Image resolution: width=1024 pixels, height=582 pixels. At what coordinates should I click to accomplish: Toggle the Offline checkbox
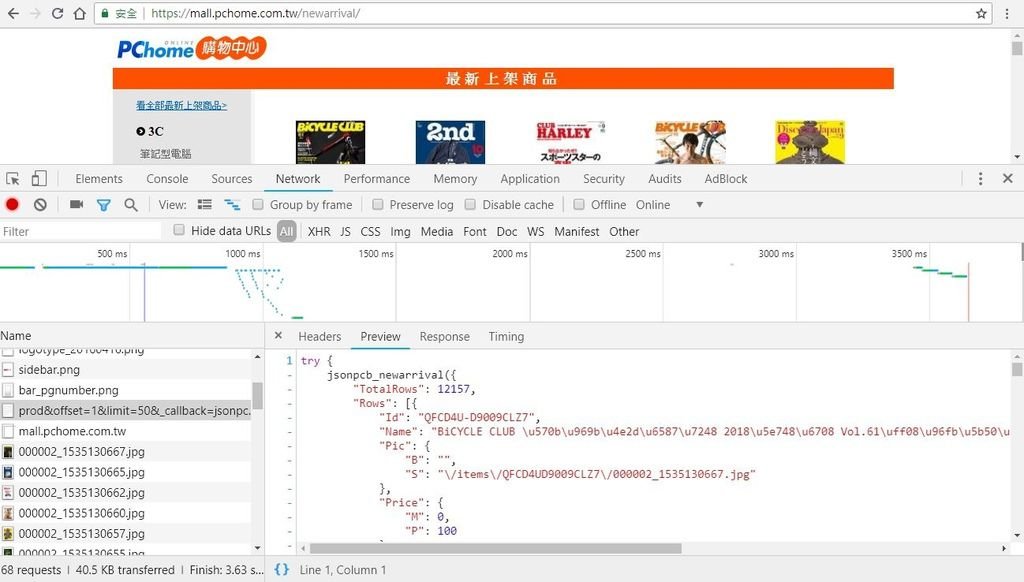(x=579, y=204)
